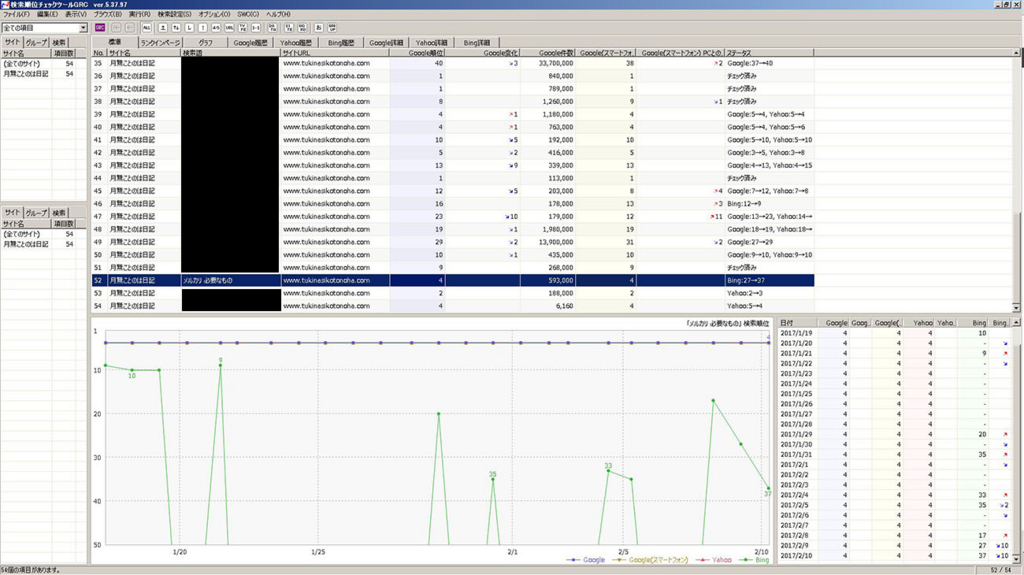Select 検索 tab in the lower site panel

pyautogui.click(x=59, y=213)
